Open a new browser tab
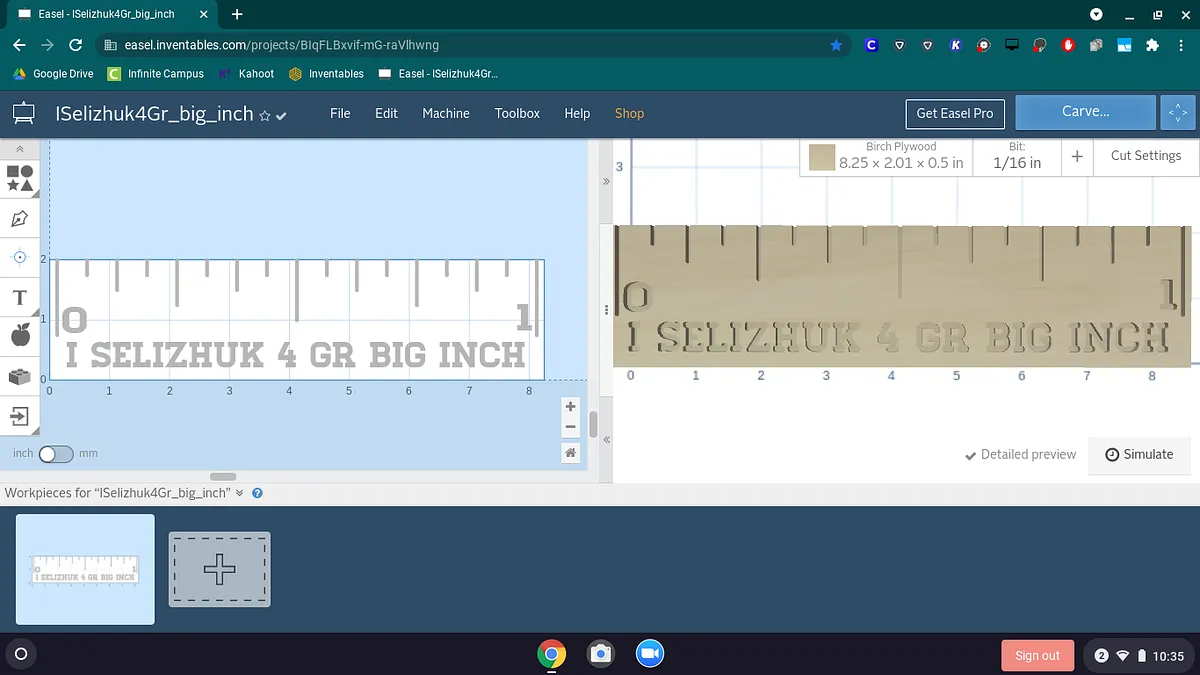The height and width of the screenshot is (675, 1200). (237, 14)
